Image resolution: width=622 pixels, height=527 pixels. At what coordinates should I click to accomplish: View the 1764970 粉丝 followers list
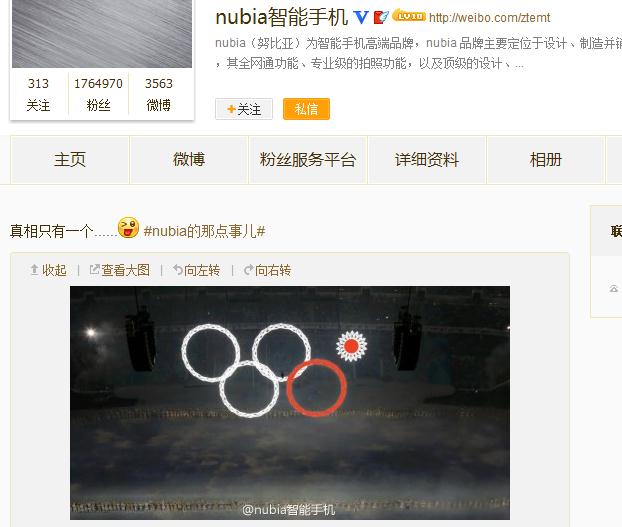click(98, 94)
